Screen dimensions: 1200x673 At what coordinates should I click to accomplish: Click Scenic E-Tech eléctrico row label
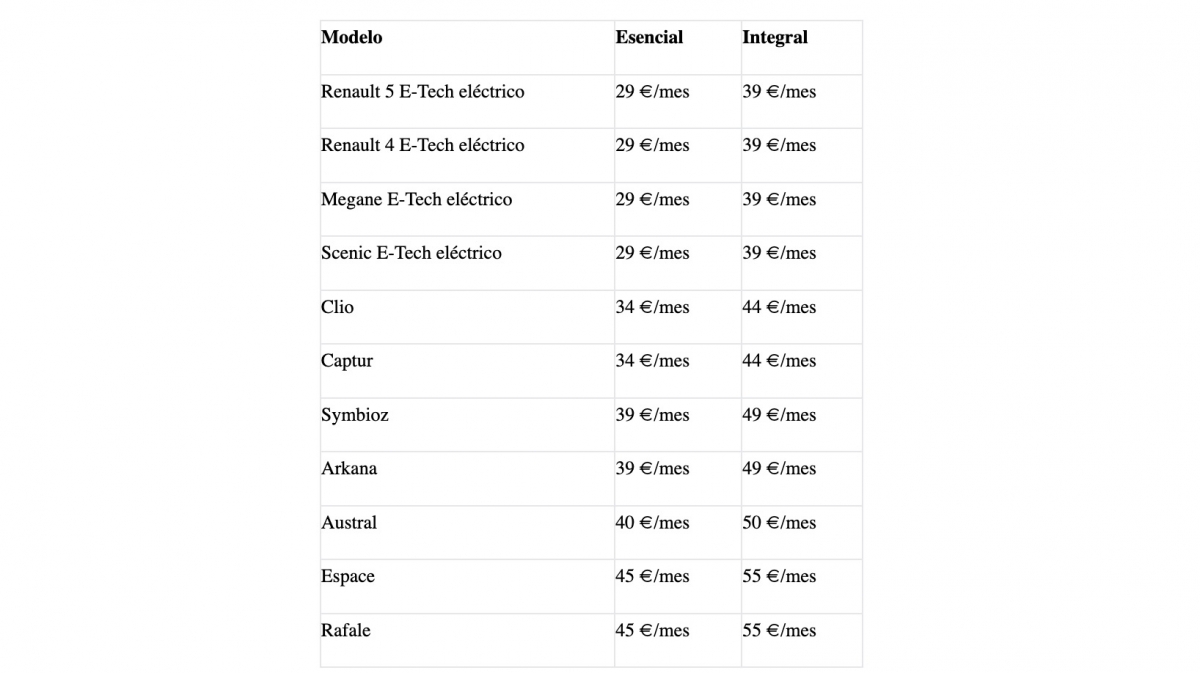[x=411, y=253]
